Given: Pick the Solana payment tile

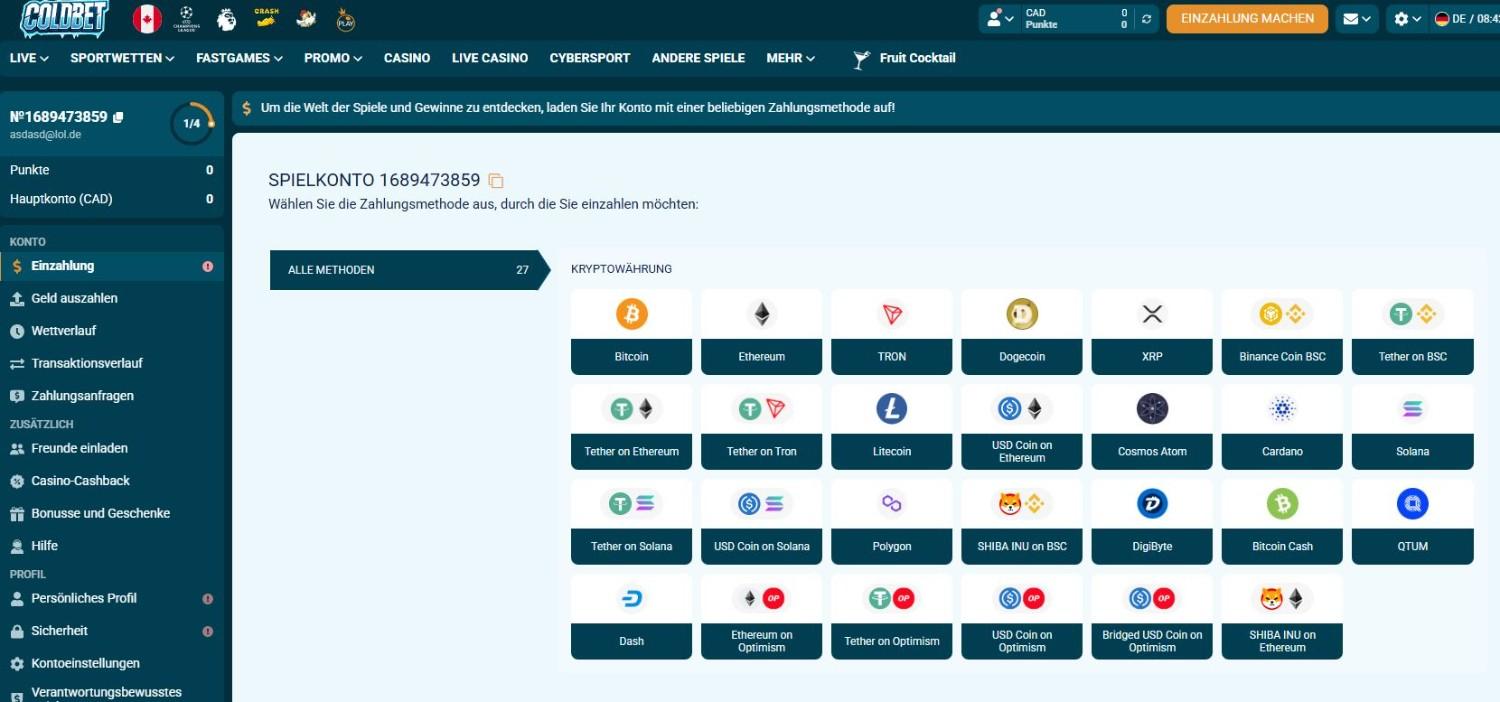Looking at the screenshot, I should [x=1412, y=427].
